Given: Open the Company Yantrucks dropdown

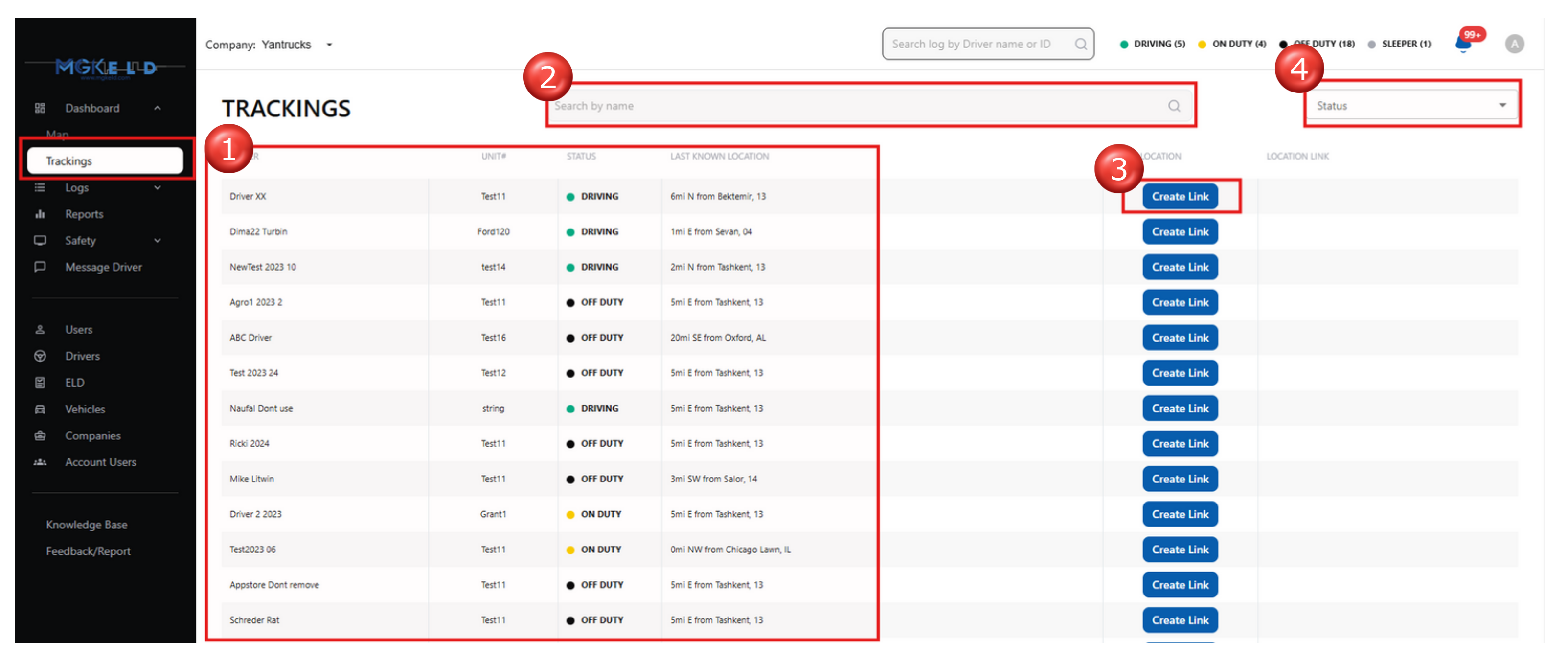Looking at the screenshot, I should point(329,45).
